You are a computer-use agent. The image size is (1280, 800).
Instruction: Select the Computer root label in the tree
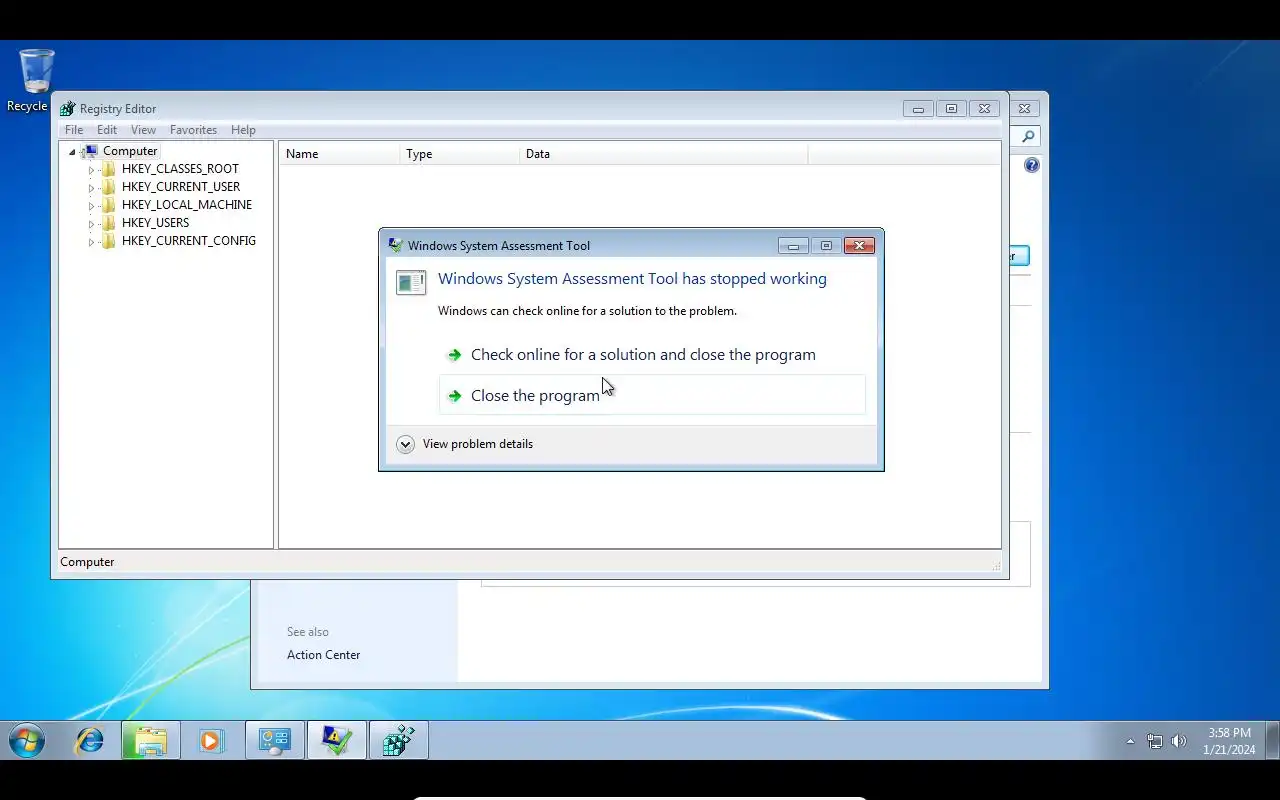[x=130, y=151]
